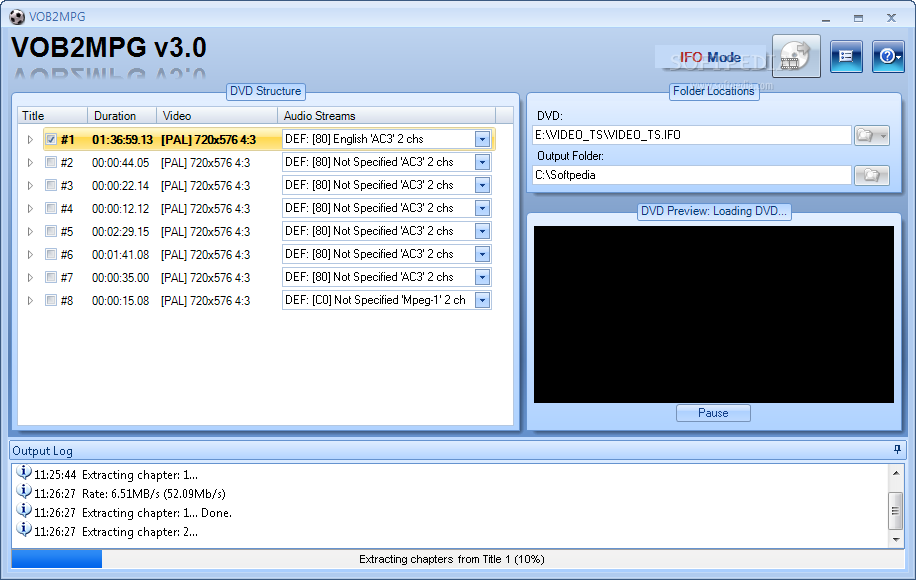
Task: Check the title #4 checkbox
Action: (x=51, y=209)
